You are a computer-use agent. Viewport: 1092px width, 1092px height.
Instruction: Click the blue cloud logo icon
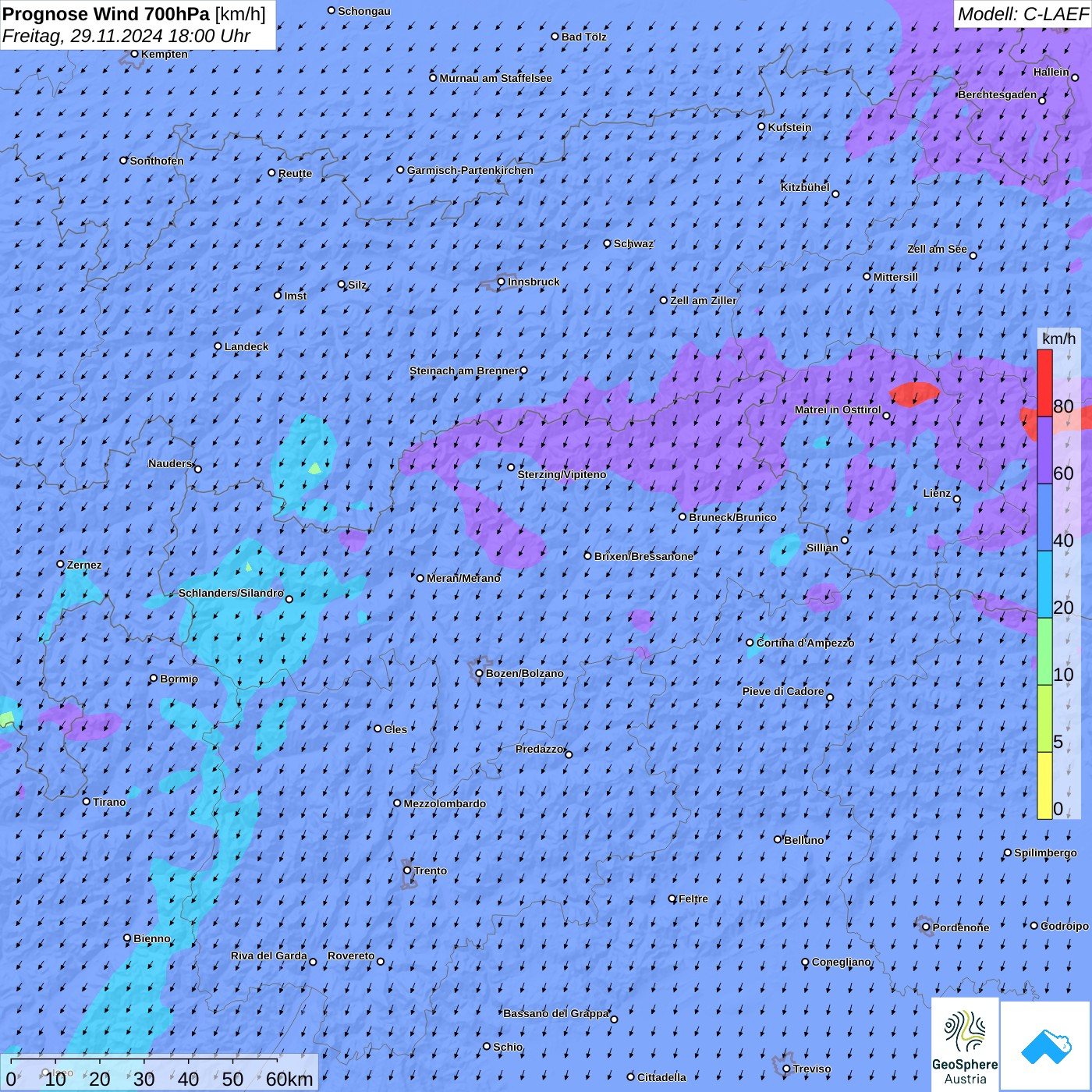click(1046, 1046)
